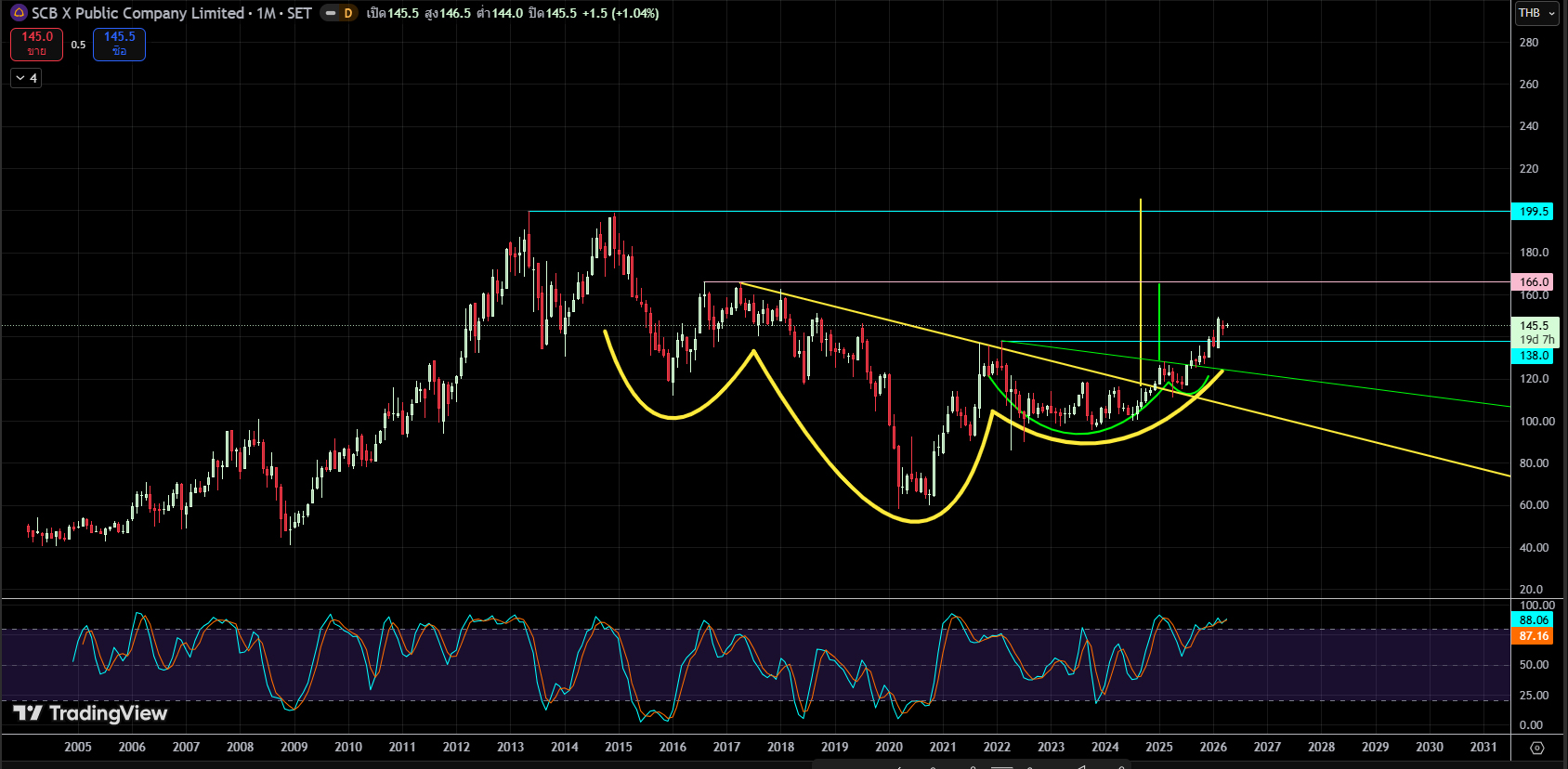The width and height of the screenshot is (1568, 769).
Task: Click the 2019 label on the time axis
Action: pos(835,747)
